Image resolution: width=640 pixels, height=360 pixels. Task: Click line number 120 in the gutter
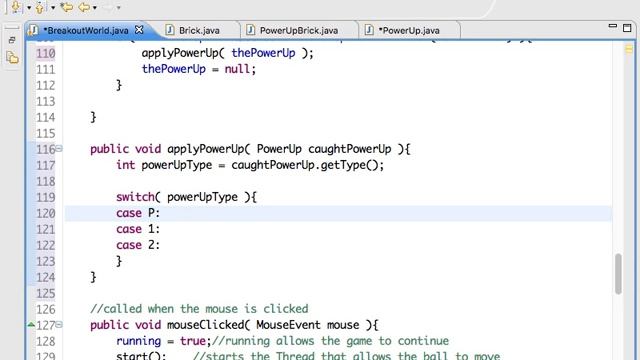pos(45,213)
